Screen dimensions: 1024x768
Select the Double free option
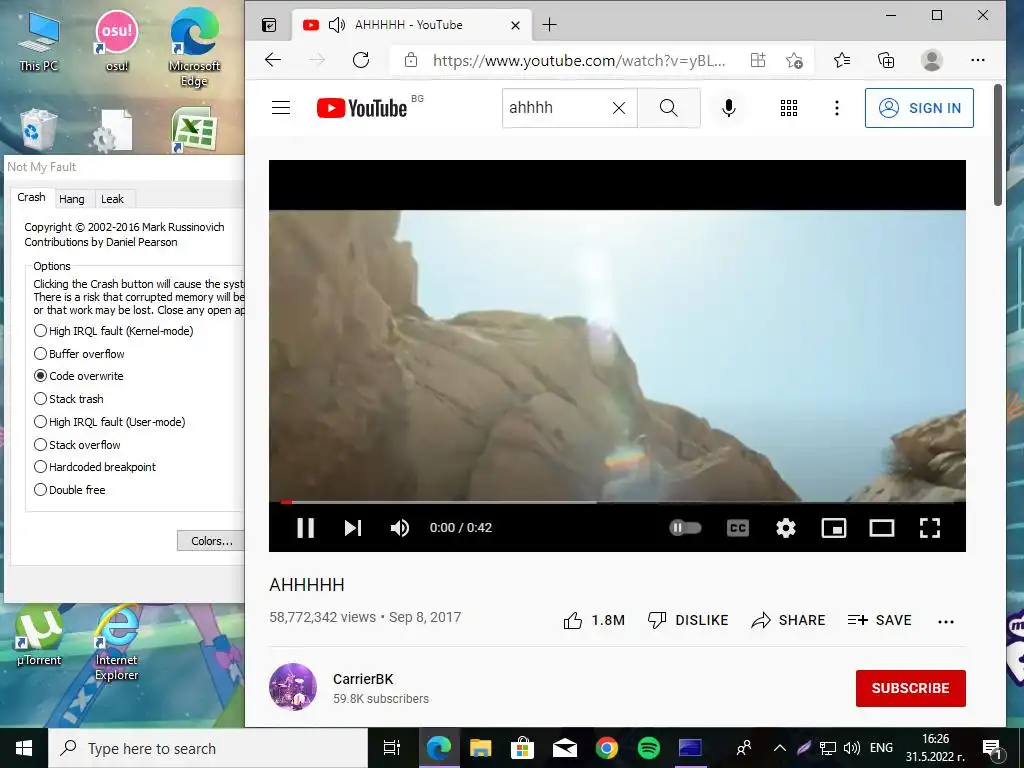69,490
